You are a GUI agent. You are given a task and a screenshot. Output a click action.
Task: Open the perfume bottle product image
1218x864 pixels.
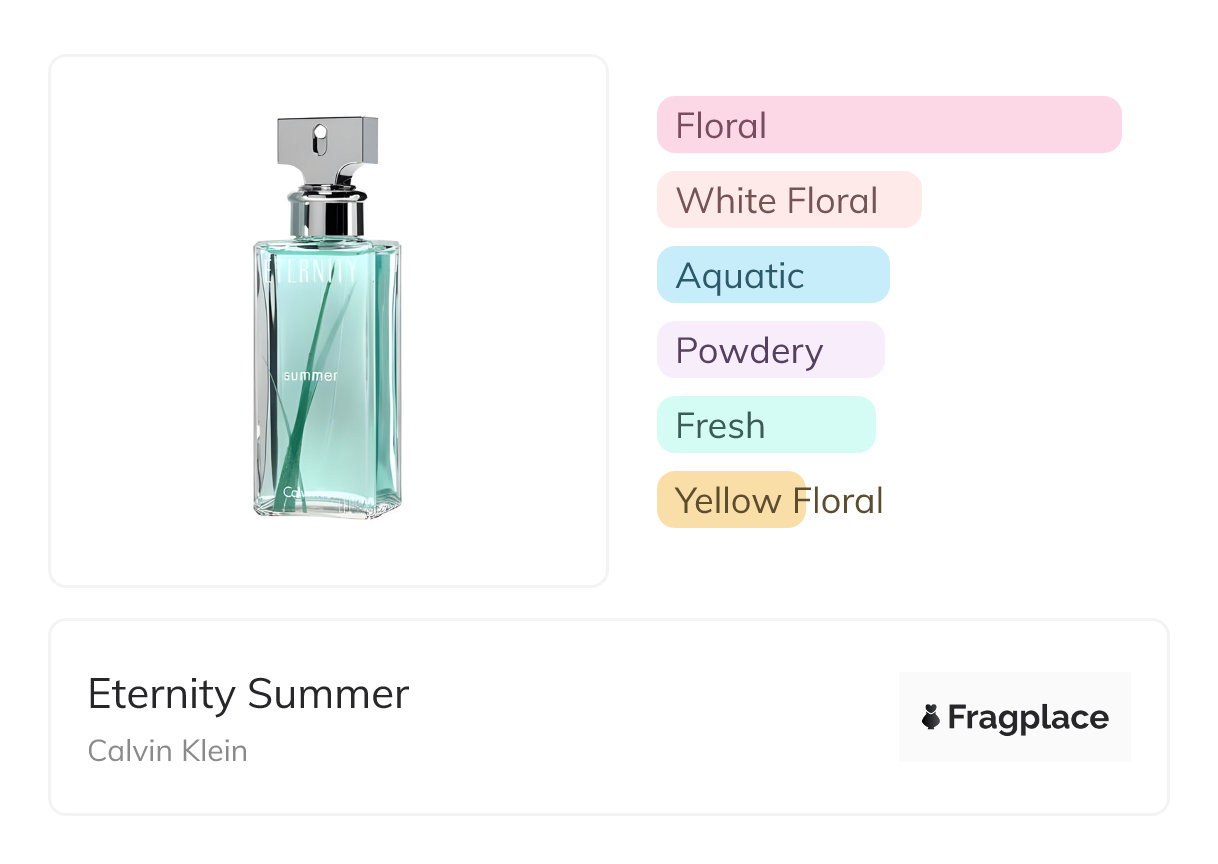[327, 320]
